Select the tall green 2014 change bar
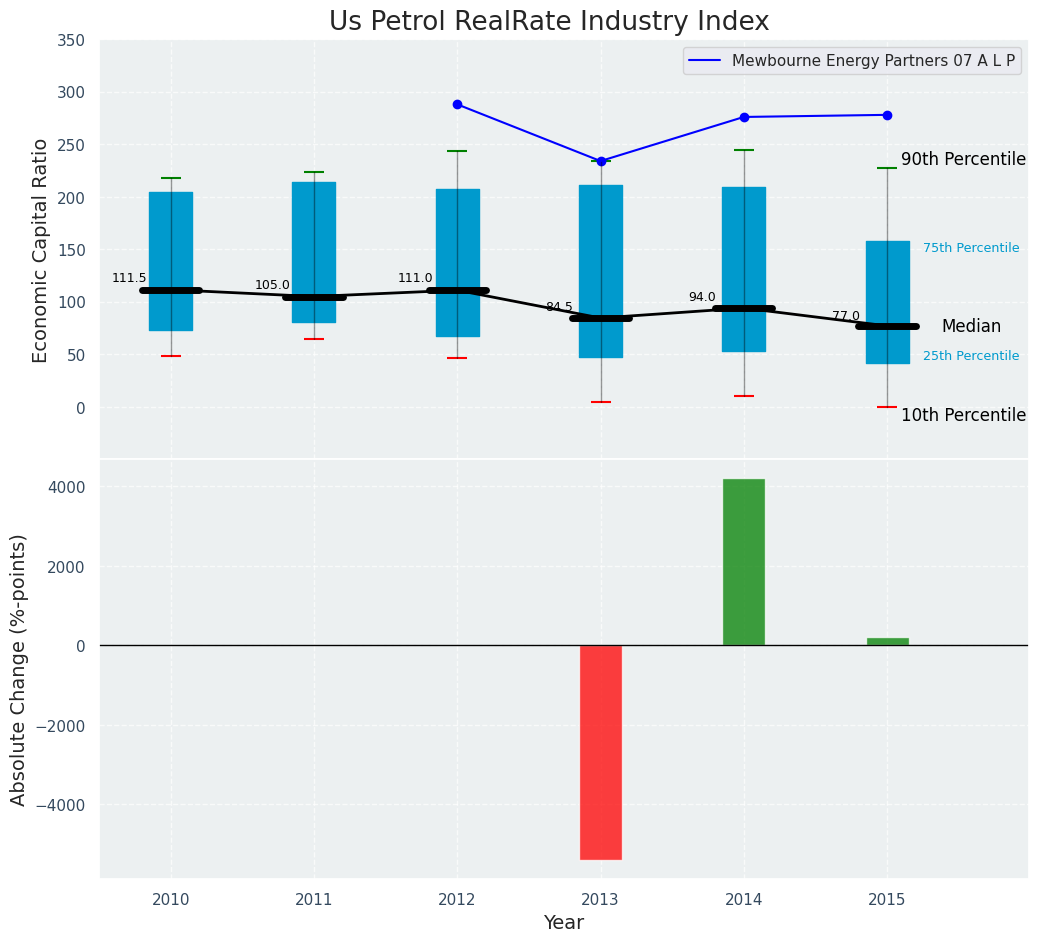Viewport: 1039px width, 942px height. pyautogui.click(x=744, y=562)
